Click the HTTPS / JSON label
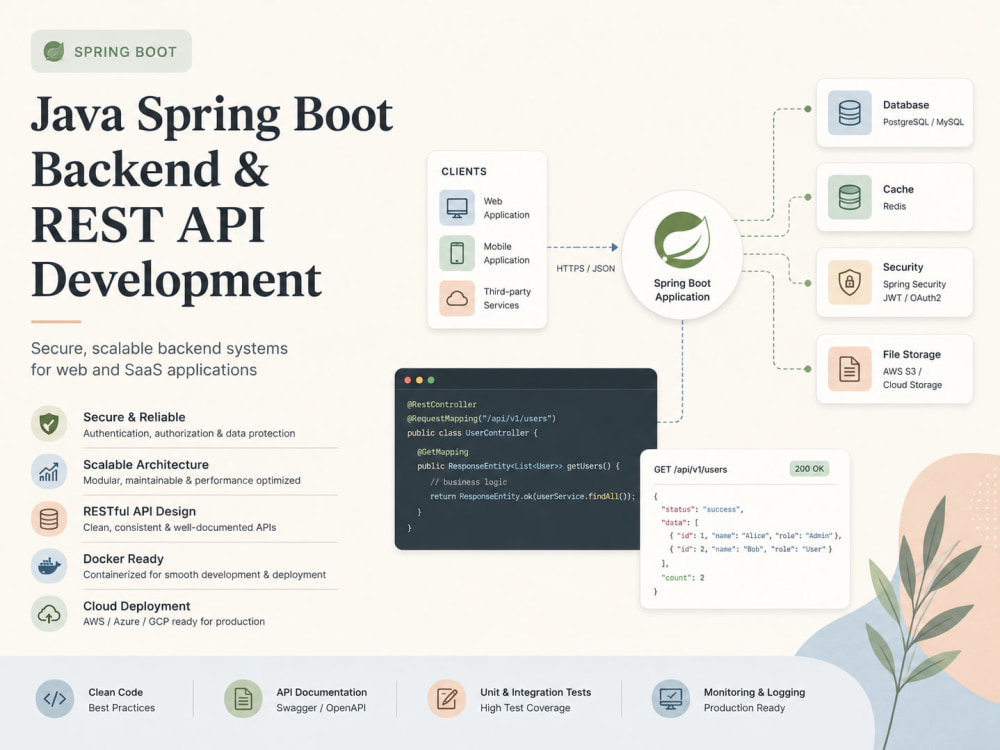 (x=585, y=268)
